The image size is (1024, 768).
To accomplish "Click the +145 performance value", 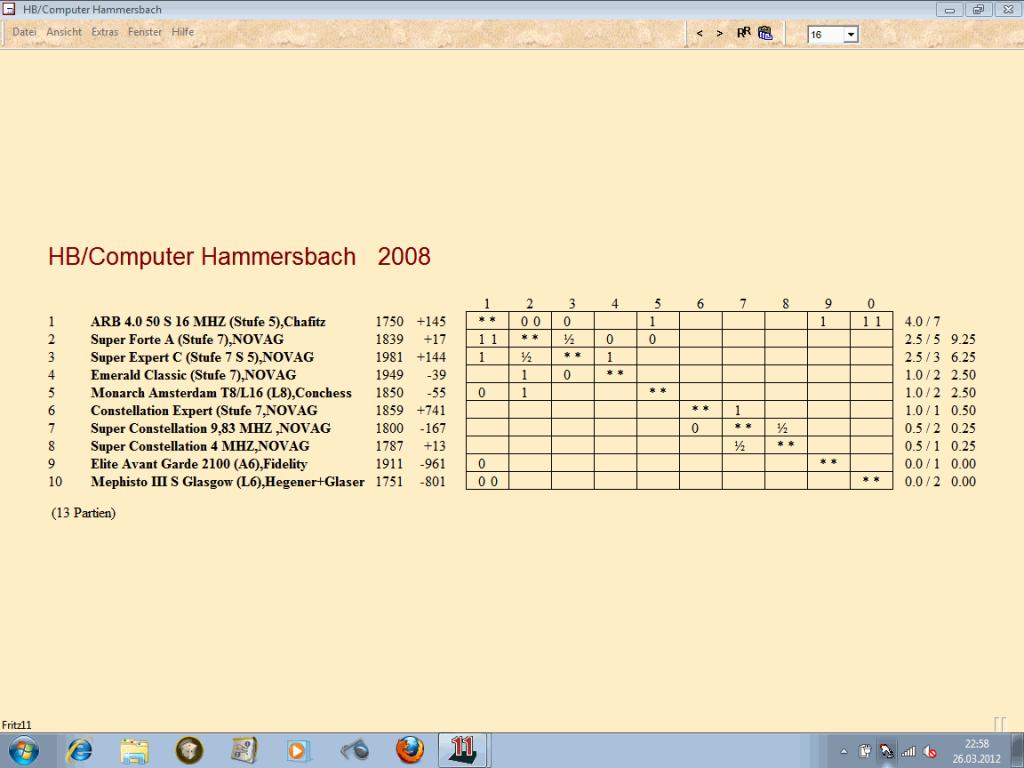I will coord(431,321).
